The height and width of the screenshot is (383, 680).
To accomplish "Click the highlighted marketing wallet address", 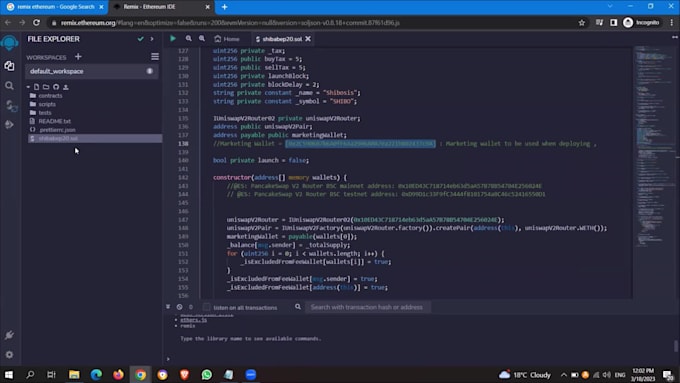I will [x=360, y=144].
